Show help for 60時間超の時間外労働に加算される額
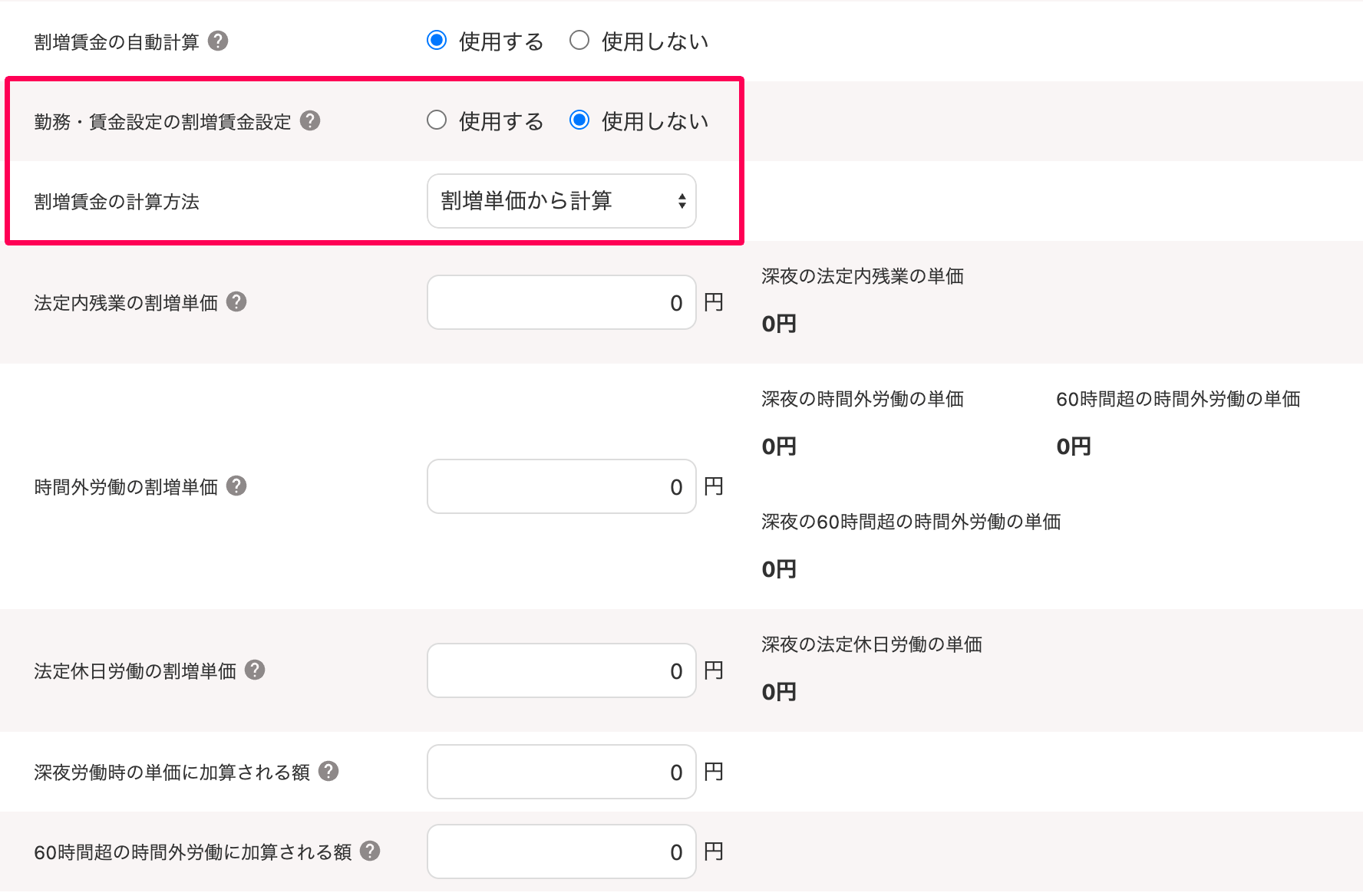Screen dimensions: 1363x896 pyautogui.click(x=370, y=851)
